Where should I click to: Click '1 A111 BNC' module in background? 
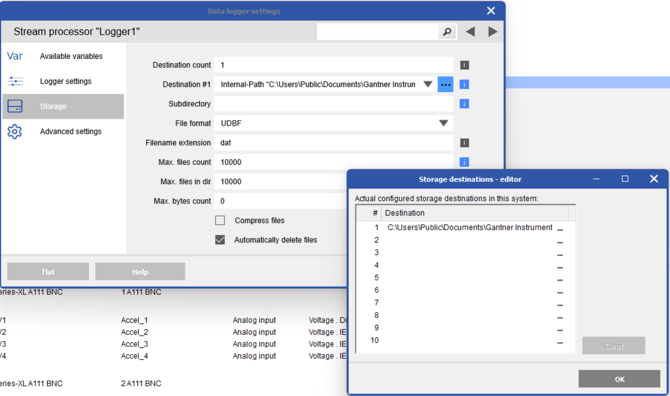(x=141, y=292)
